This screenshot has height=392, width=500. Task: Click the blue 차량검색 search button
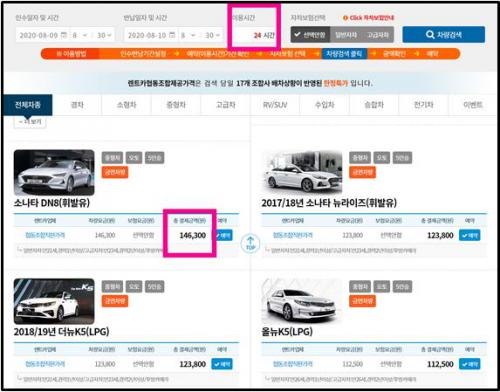point(444,35)
